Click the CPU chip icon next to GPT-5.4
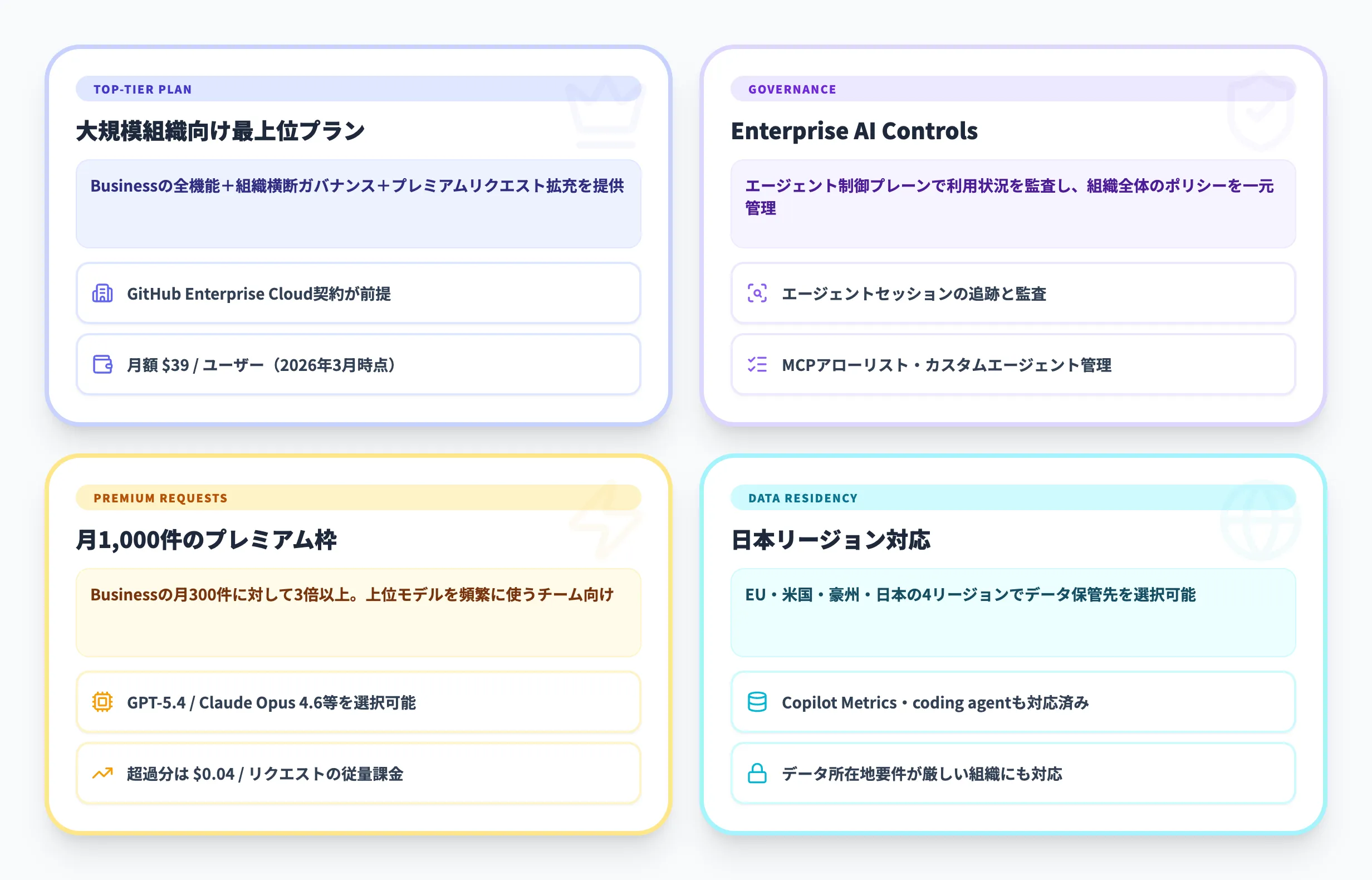This screenshot has height=880, width=1372. pos(102,702)
